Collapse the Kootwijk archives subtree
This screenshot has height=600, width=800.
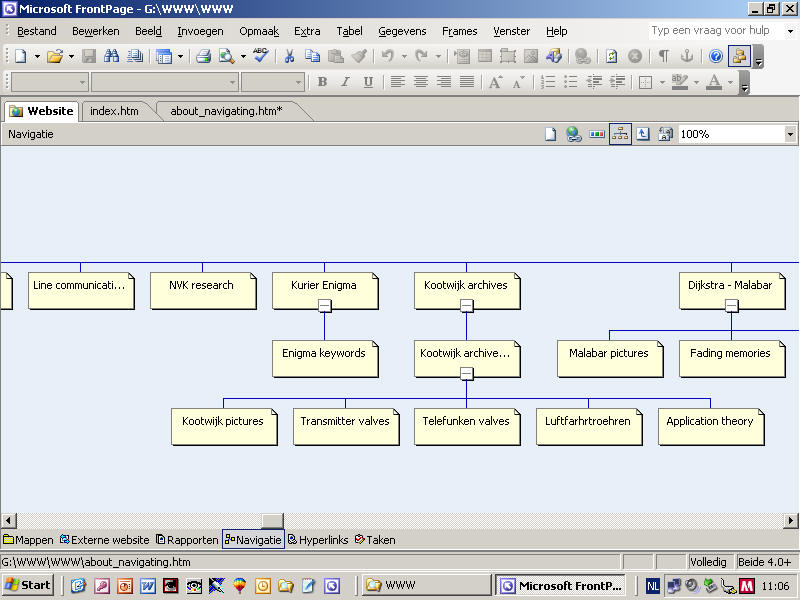coord(467,306)
